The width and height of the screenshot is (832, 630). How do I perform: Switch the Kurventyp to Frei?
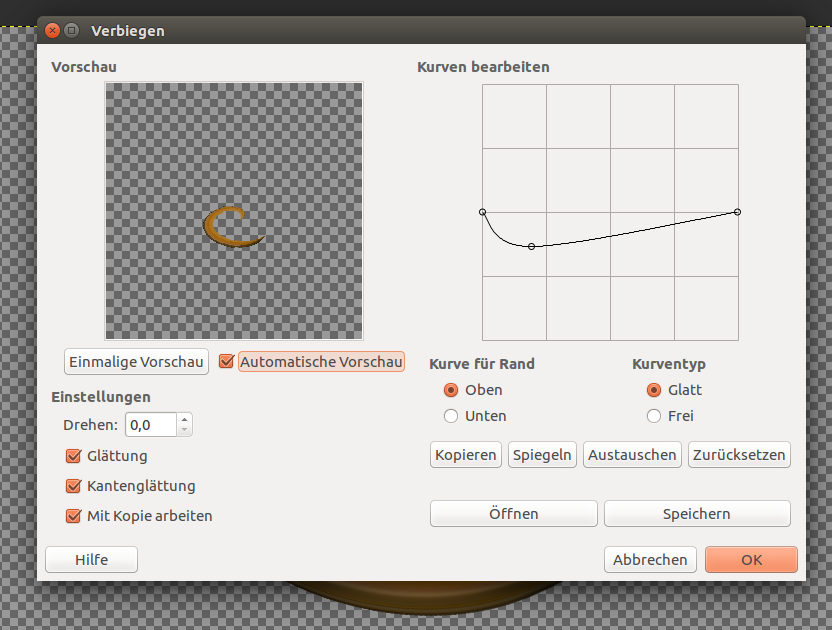point(654,416)
